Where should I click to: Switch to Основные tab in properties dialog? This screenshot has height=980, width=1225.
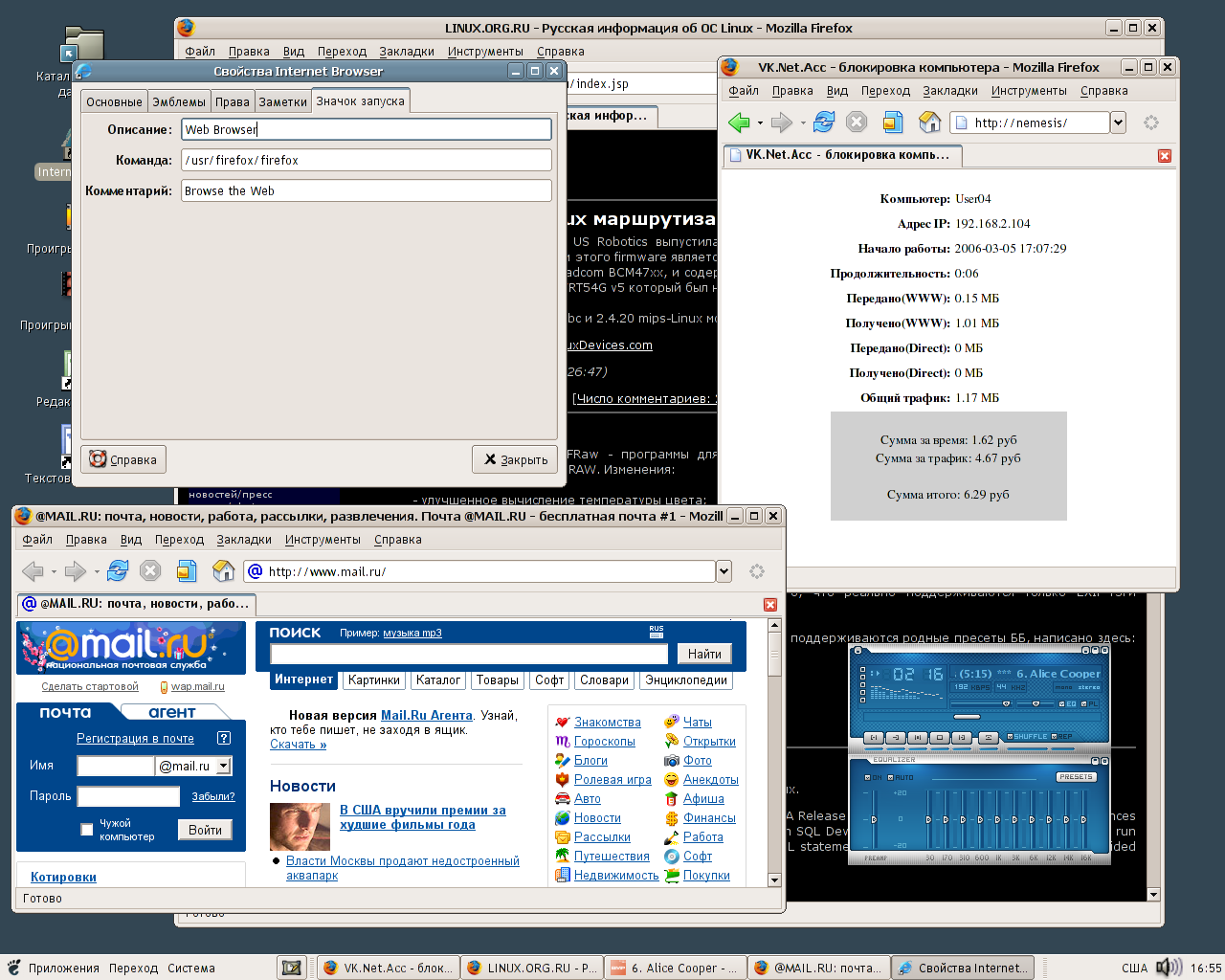pos(114,101)
